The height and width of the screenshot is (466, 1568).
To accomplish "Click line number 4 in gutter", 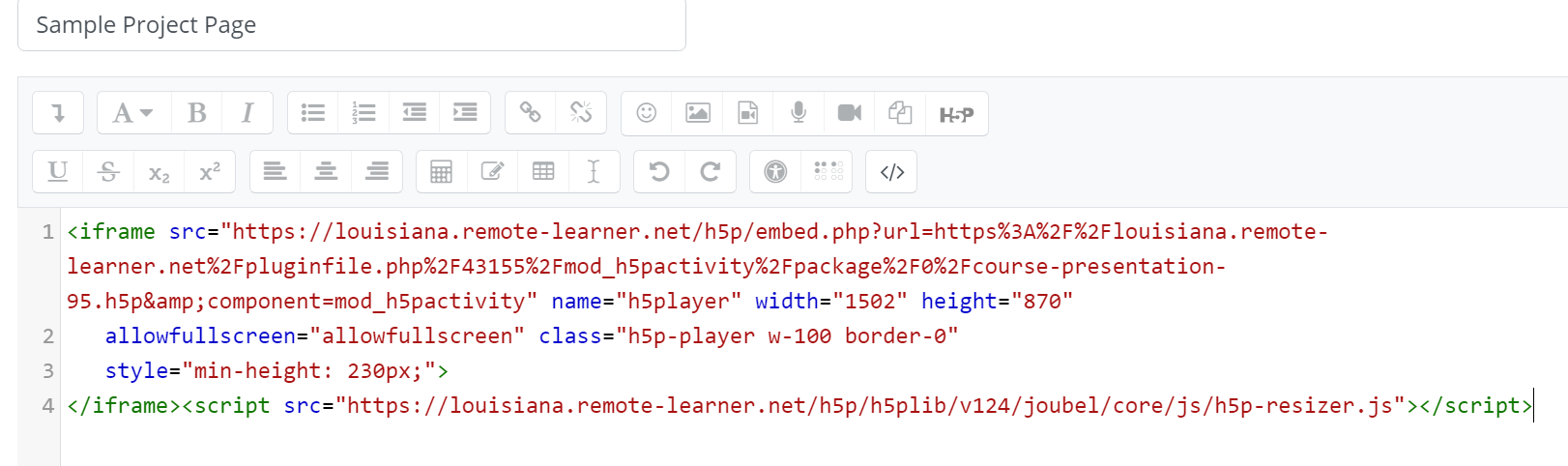I will pos(47,406).
